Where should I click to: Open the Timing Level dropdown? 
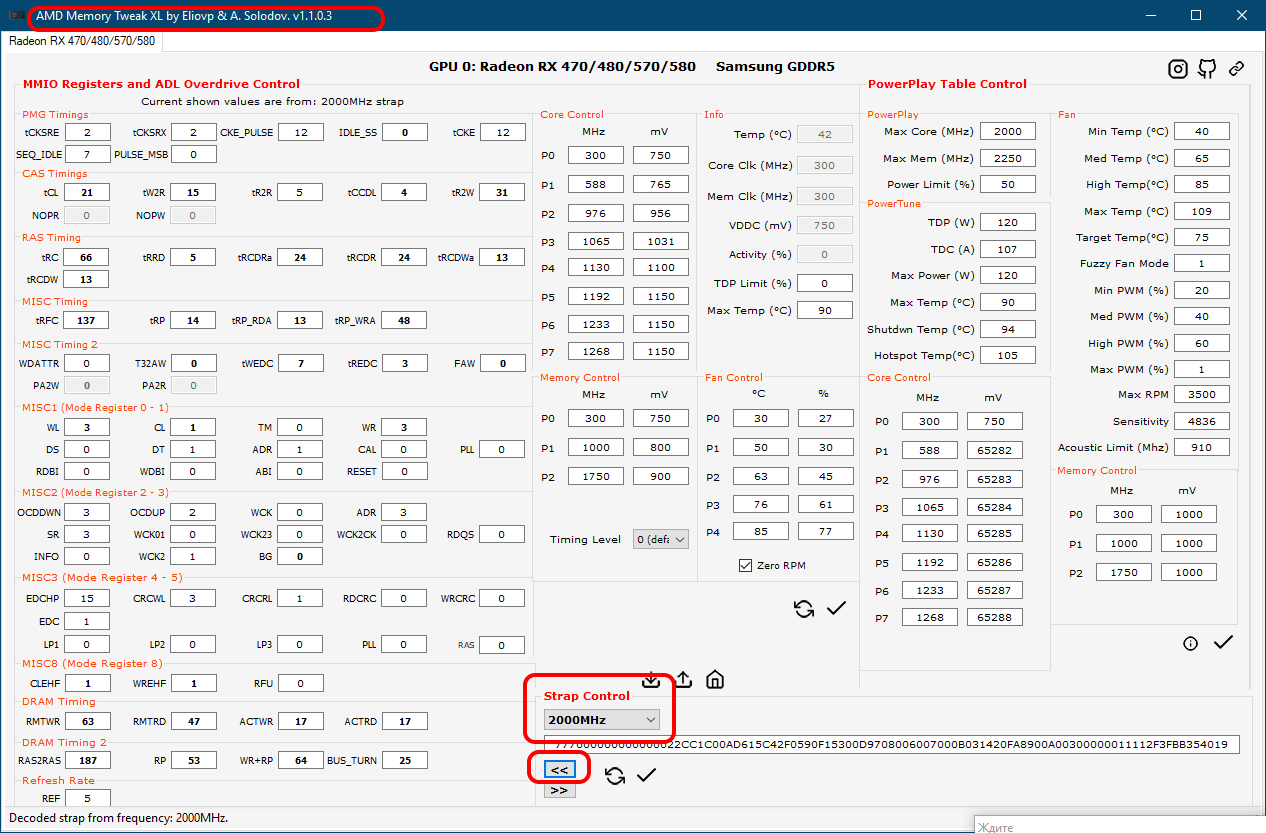click(662, 539)
